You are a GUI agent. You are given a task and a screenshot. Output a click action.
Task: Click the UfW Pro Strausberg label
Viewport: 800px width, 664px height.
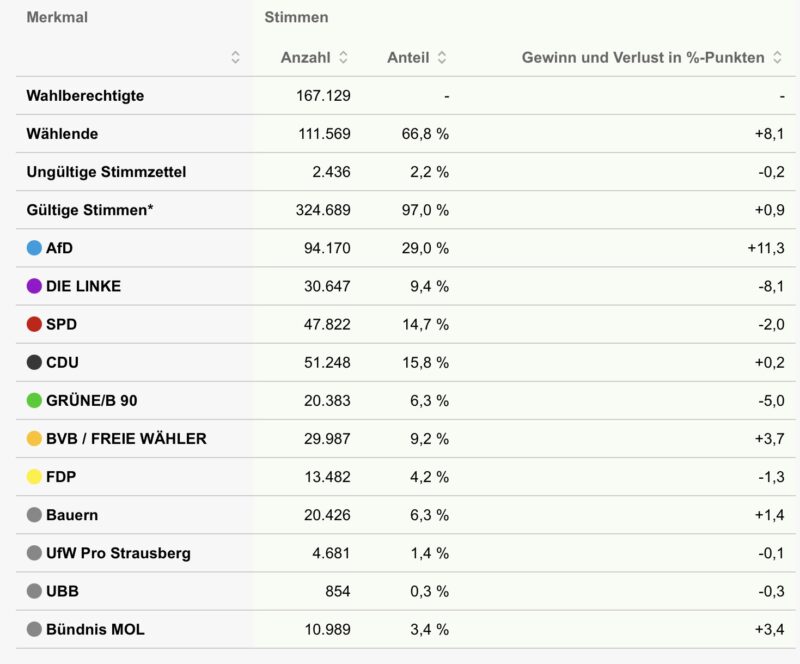118,553
